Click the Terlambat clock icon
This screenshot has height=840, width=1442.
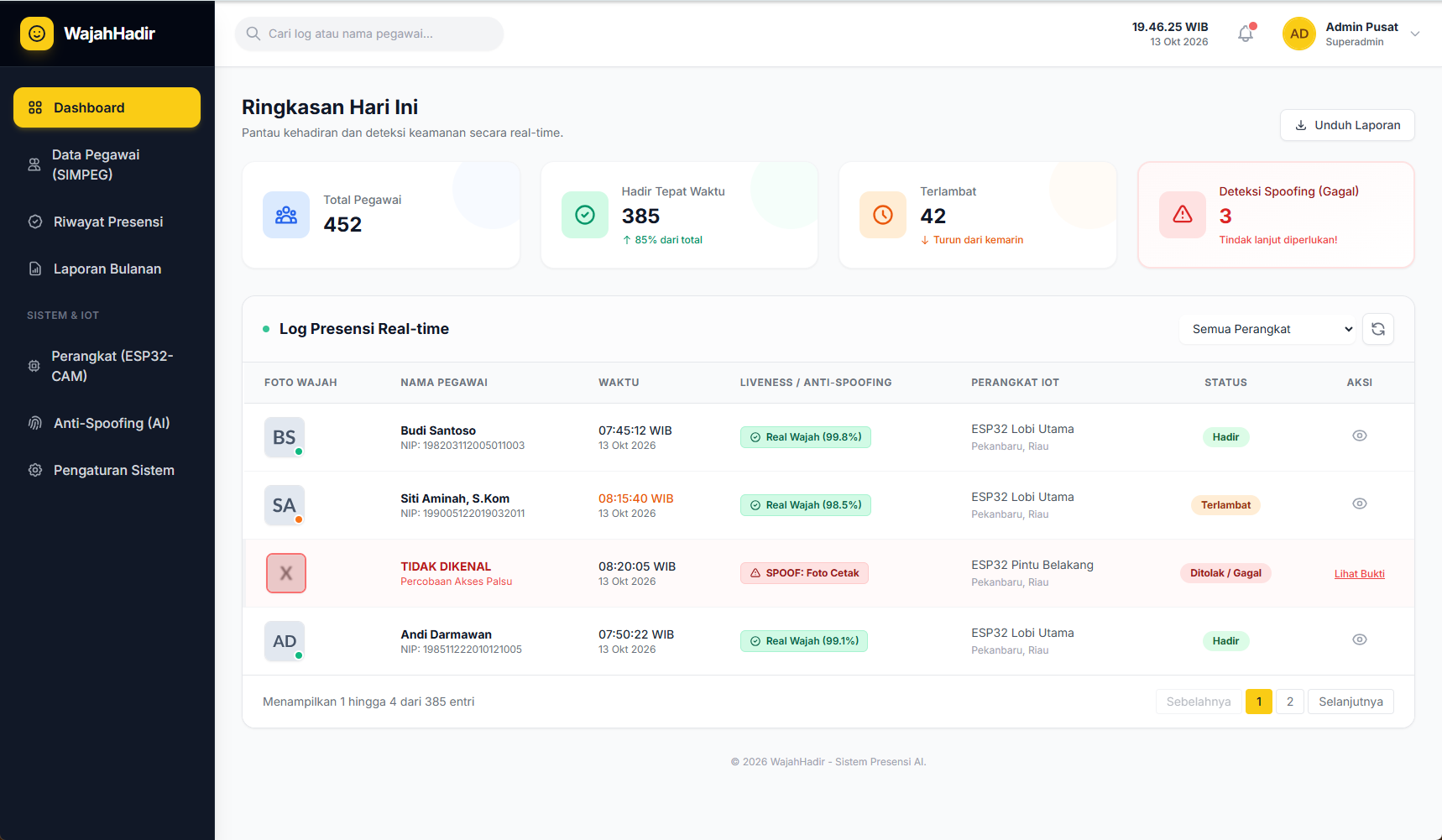coord(883,215)
